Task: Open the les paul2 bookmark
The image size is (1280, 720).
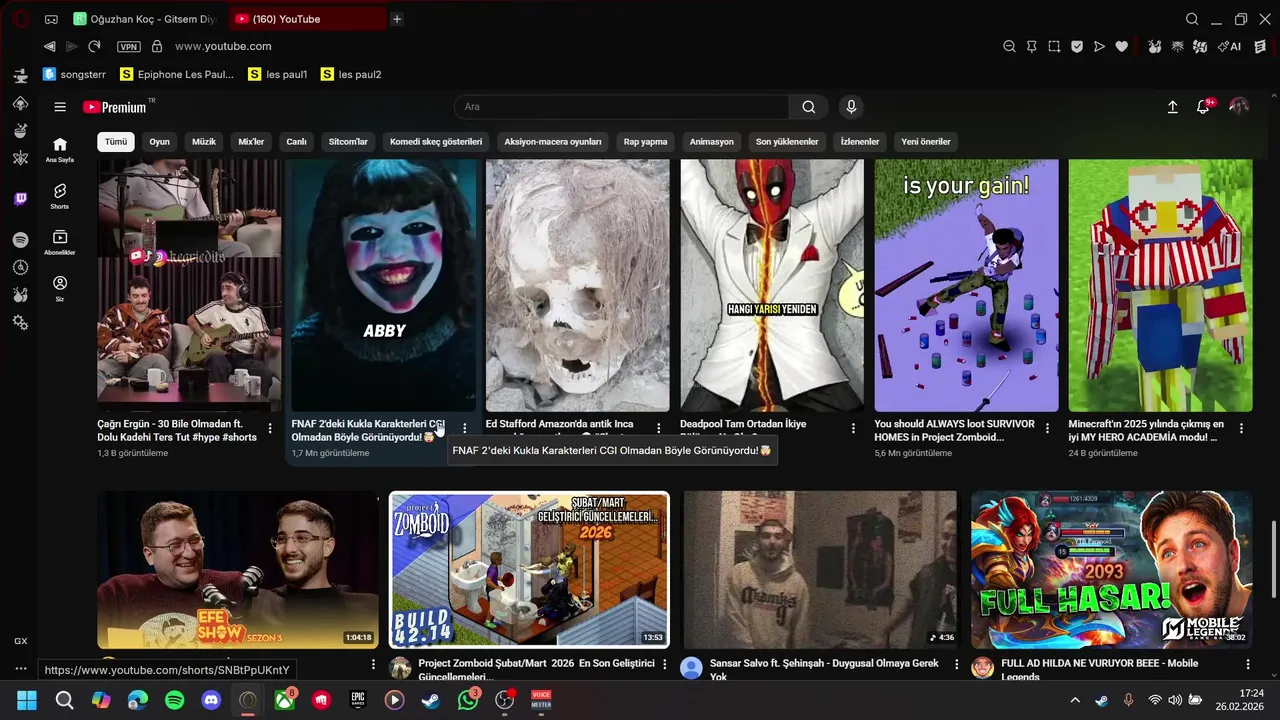Action: [x=351, y=74]
